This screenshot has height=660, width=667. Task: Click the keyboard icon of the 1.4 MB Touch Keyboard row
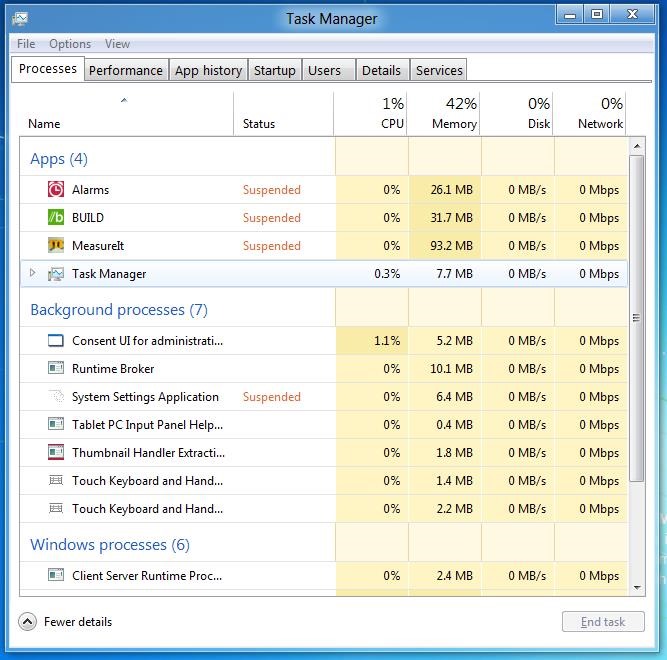click(x=56, y=481)
